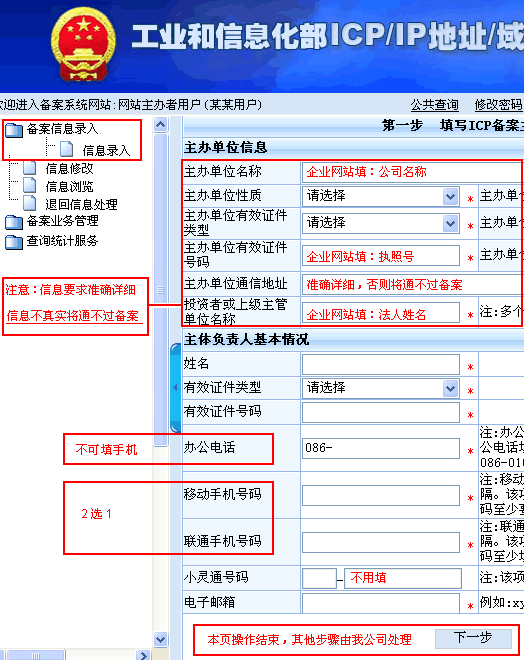524x660 pixels.
Task: Open 主办单位有效证件类型 dropdown
Action: pos(380,223)
